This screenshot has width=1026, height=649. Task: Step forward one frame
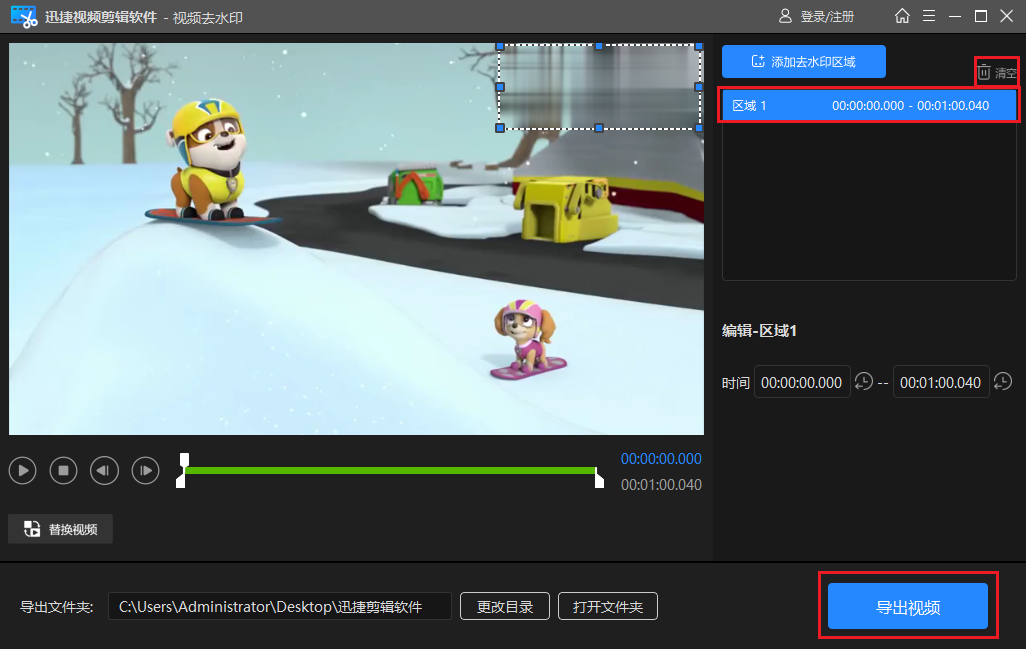click(145, 470)
